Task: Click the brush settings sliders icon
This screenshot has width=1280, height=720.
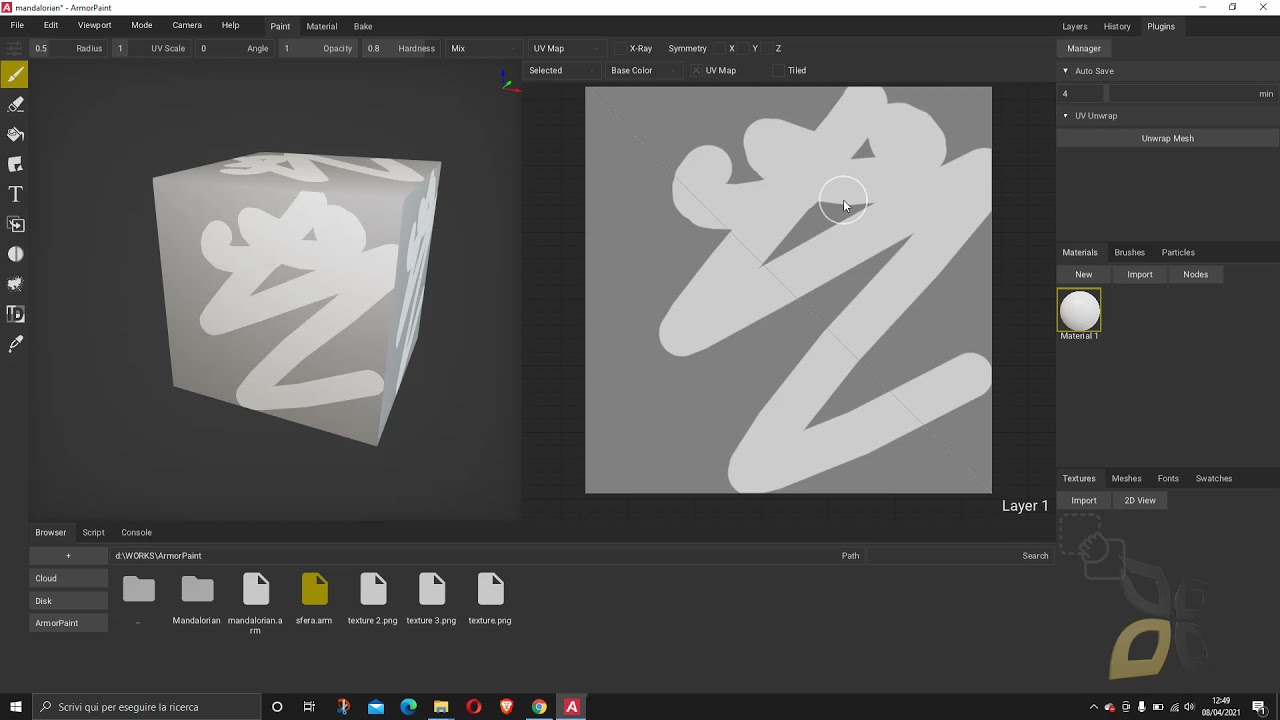Action: (x=14, y=48)
